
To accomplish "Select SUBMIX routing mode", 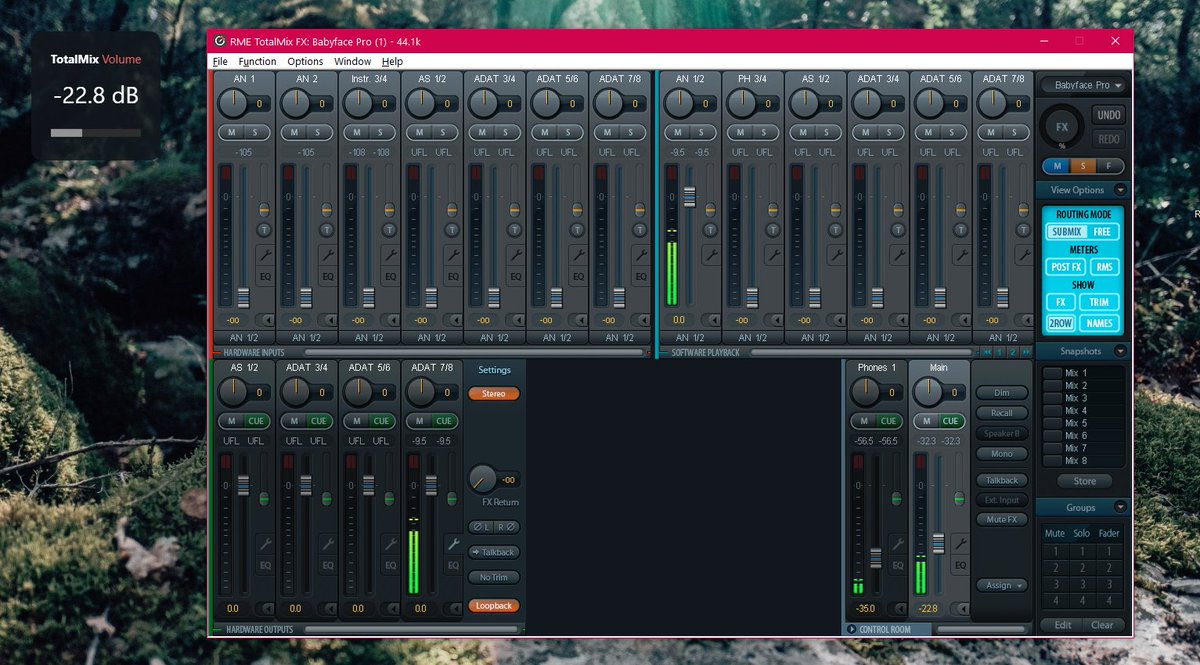I will (x=1066, y=231).
